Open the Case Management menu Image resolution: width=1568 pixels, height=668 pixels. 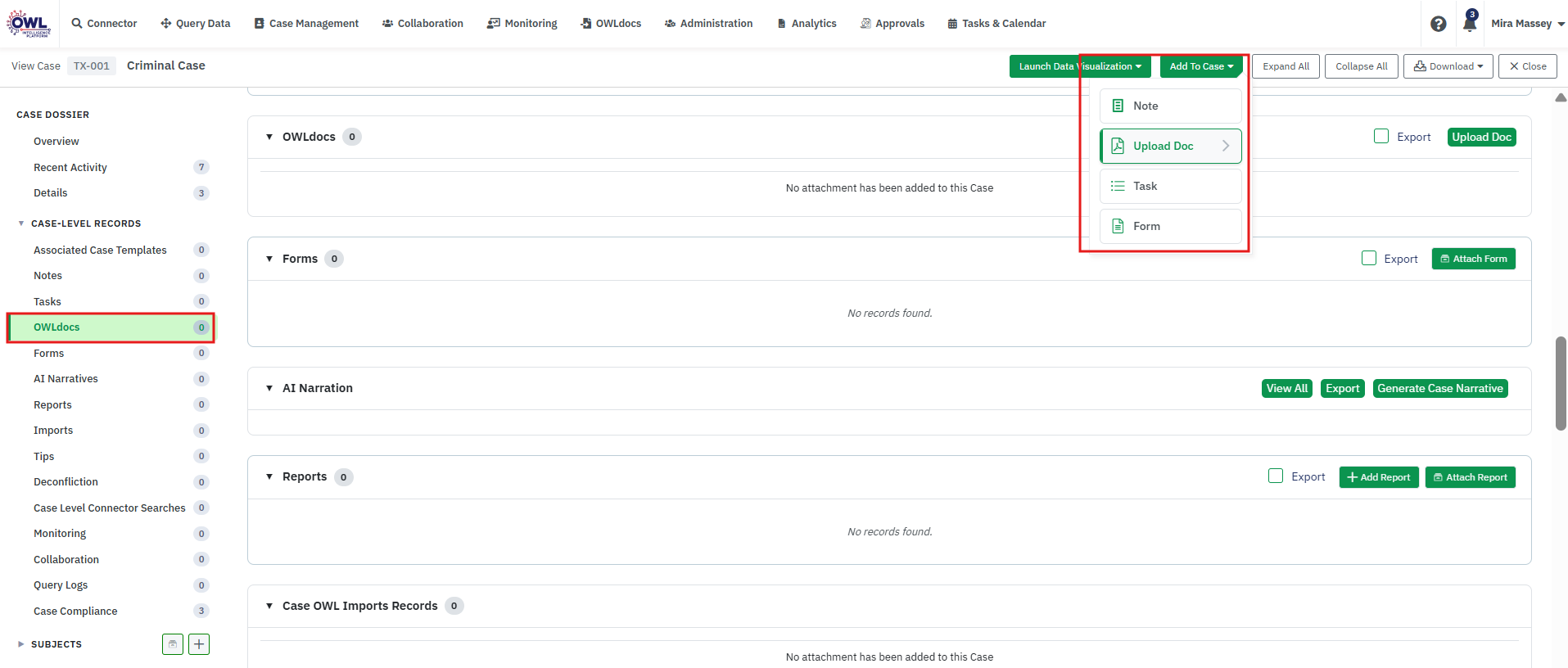[306, 24]
